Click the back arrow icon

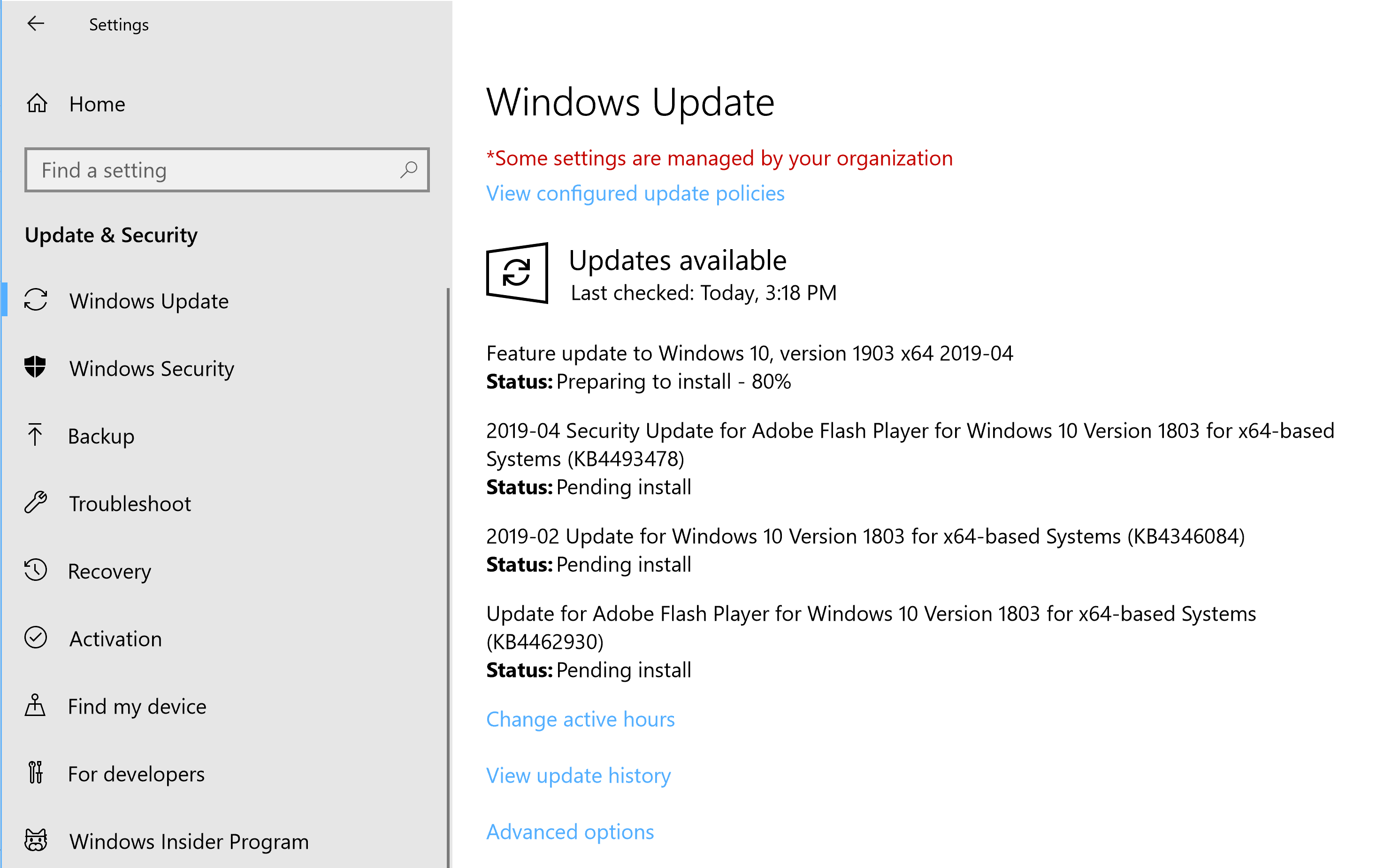click(36, 23)
